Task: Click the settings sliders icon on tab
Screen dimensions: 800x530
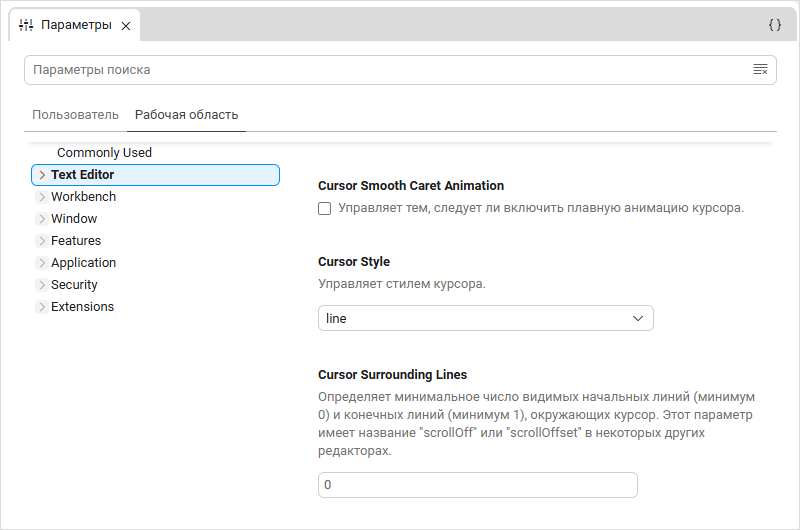Action: coord(27,25)
